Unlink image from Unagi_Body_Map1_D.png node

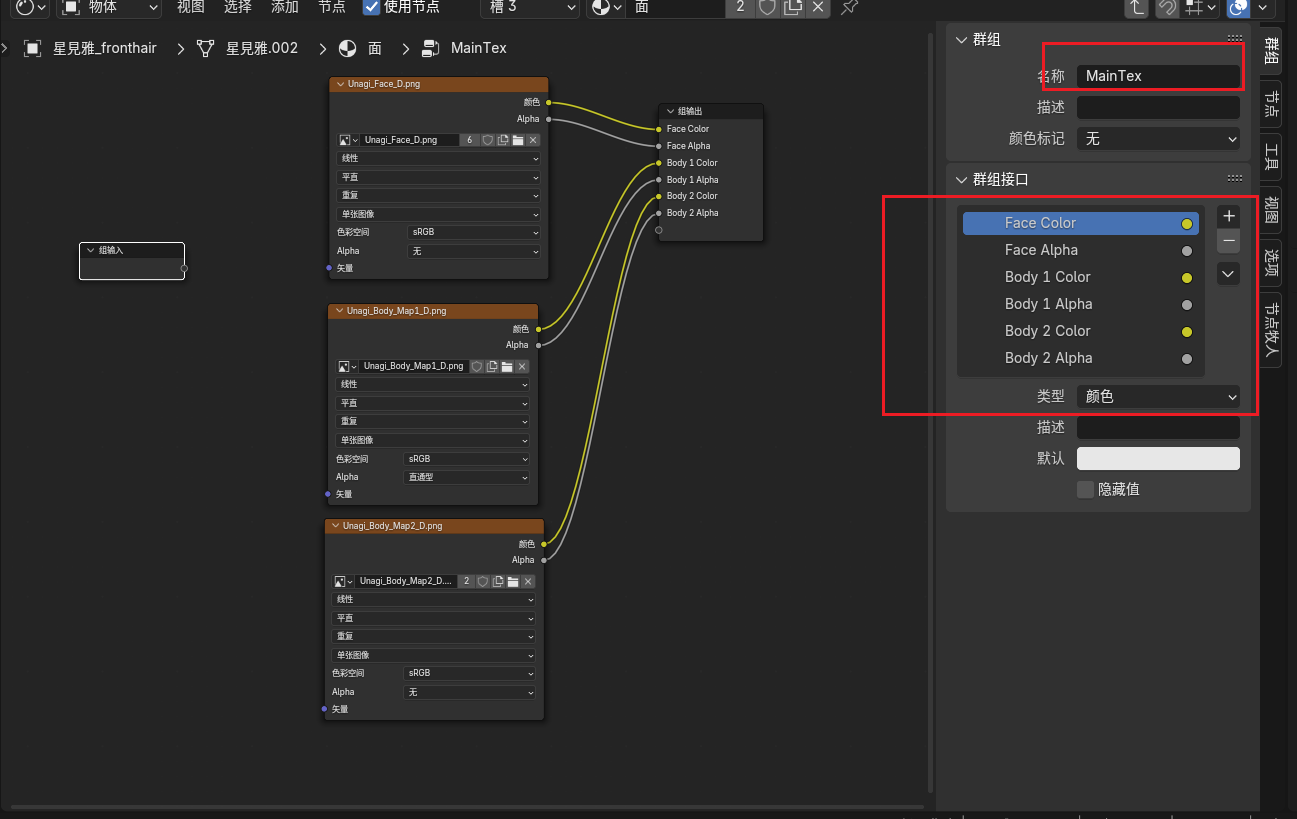click(522, 367)
